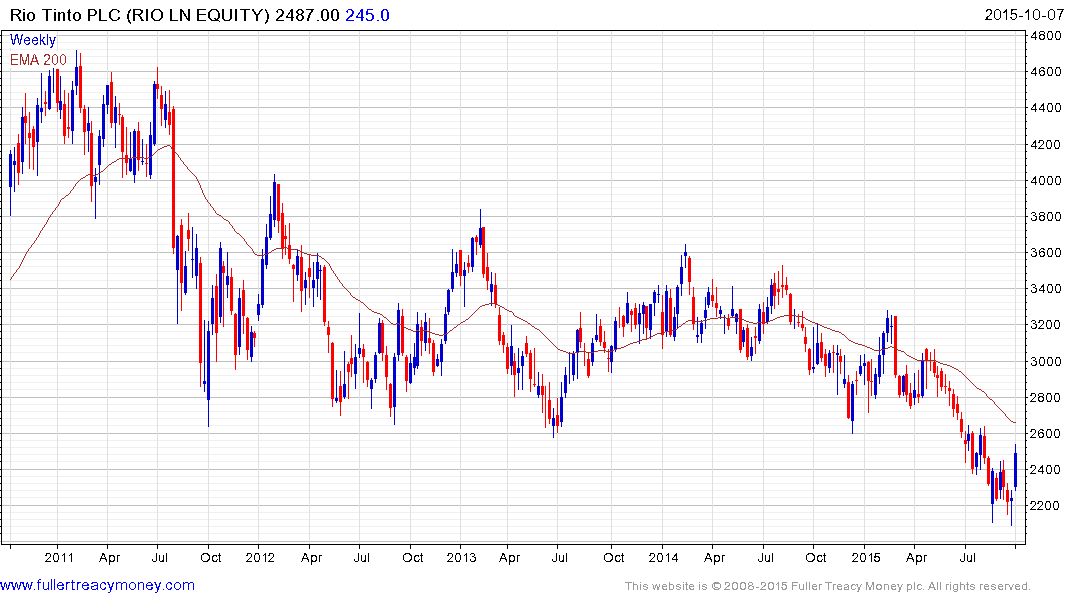Image resolution: width=1075 pixels, height=600 pixels.
Task: Click the 3800 price axis label
Action: click(1046, 217)
